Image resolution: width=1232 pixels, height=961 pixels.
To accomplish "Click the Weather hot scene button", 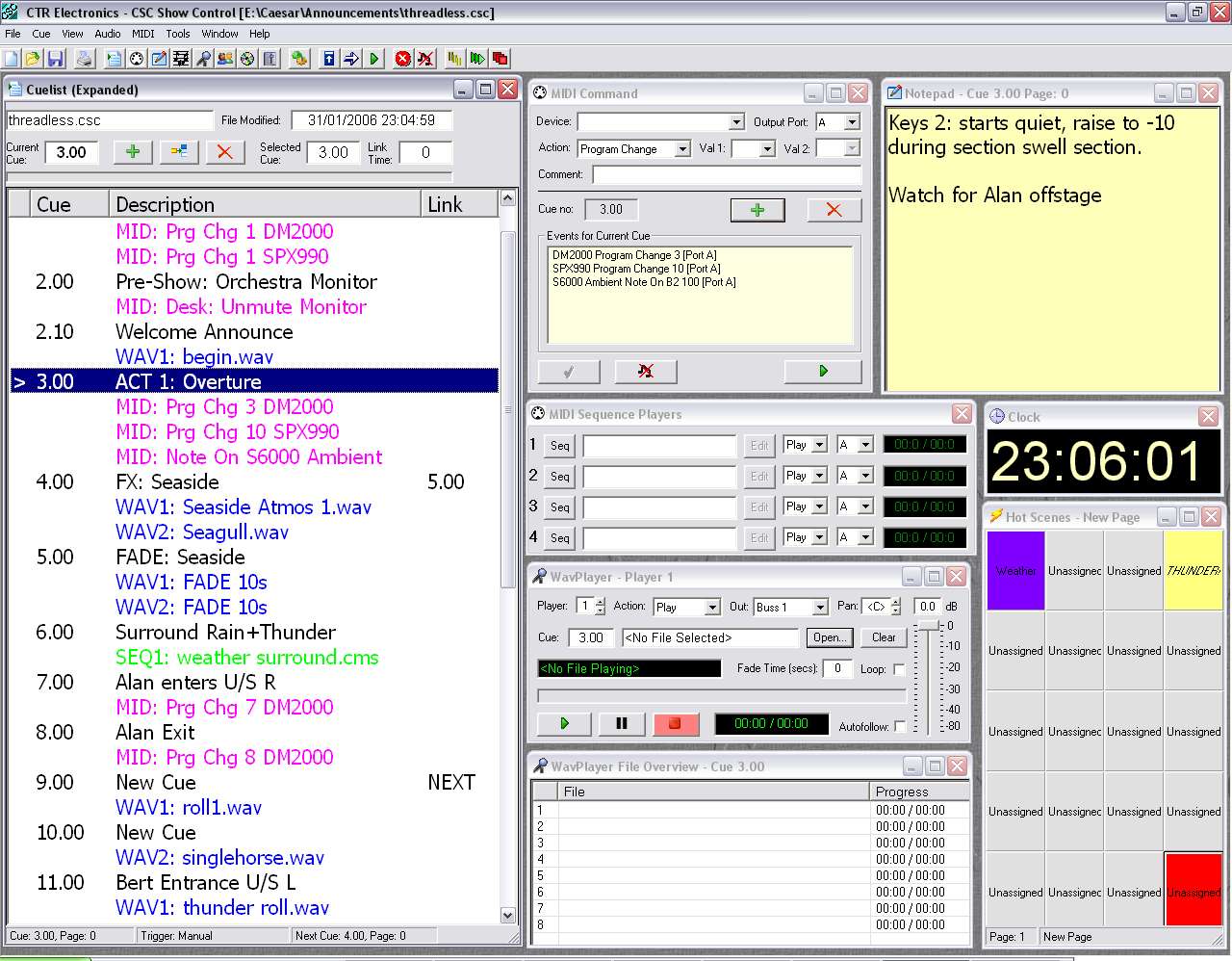I will pyautogui.click(x=1015, y=570).
